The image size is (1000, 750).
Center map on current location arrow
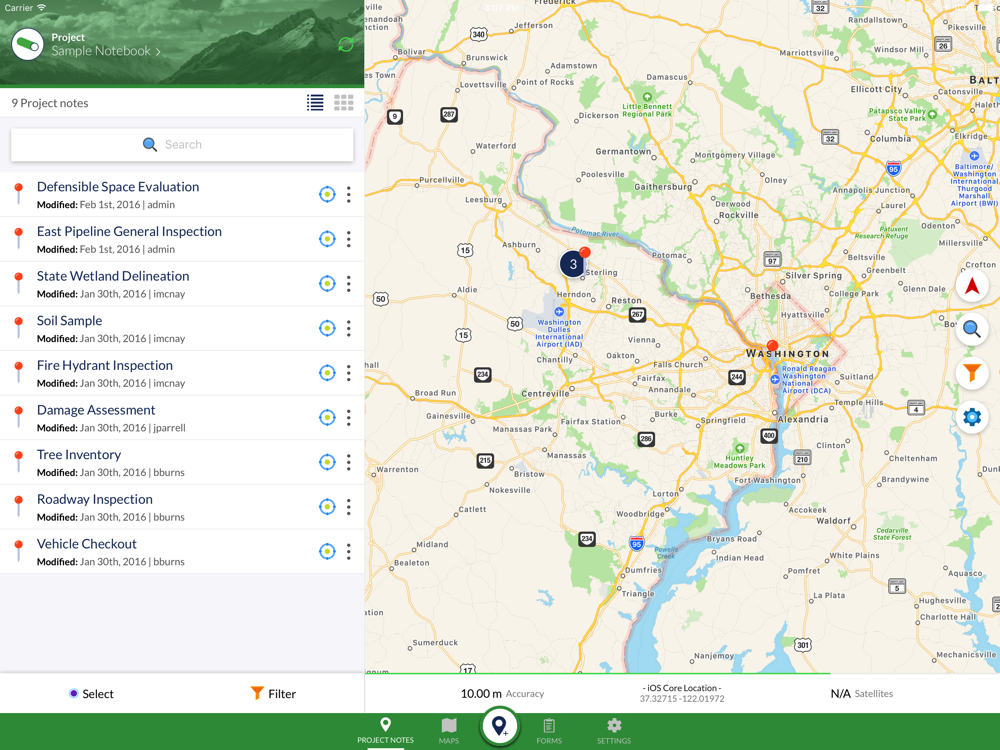[972, 286]
